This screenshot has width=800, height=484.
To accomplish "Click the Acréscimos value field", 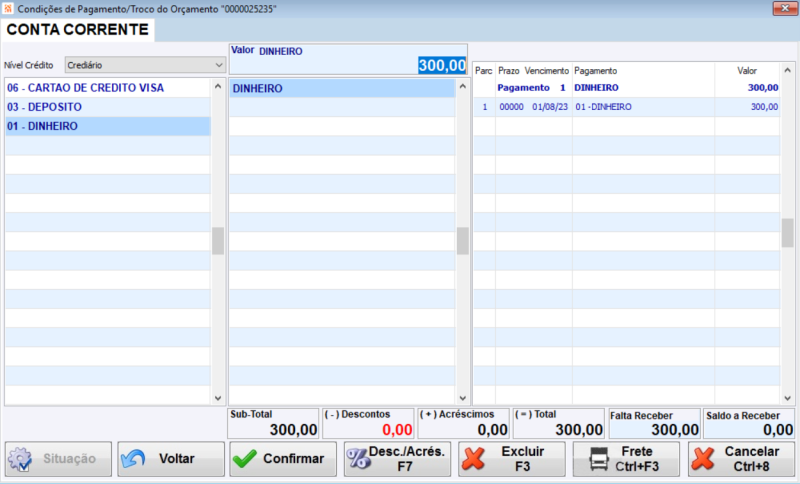I will [x=463, y=424].
